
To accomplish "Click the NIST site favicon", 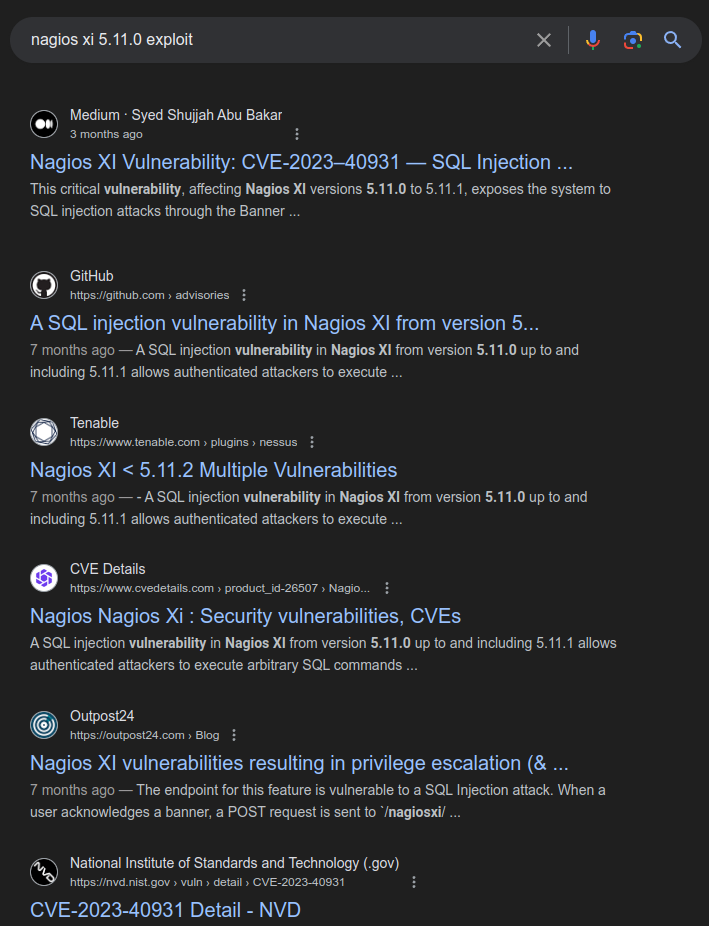I will tap(44, 872).
